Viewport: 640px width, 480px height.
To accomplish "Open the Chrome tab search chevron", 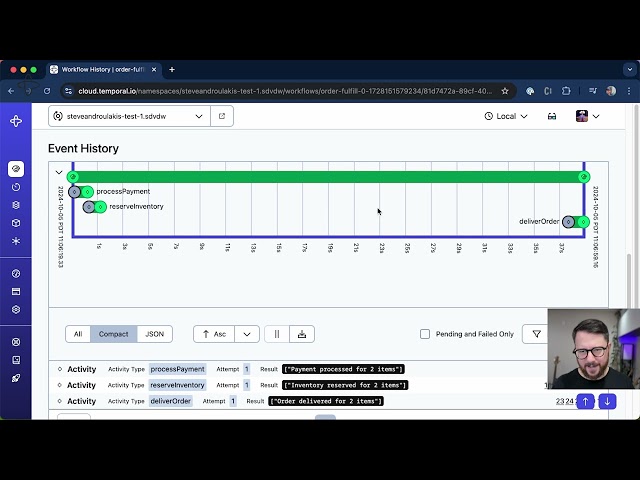I will [630, 69].
